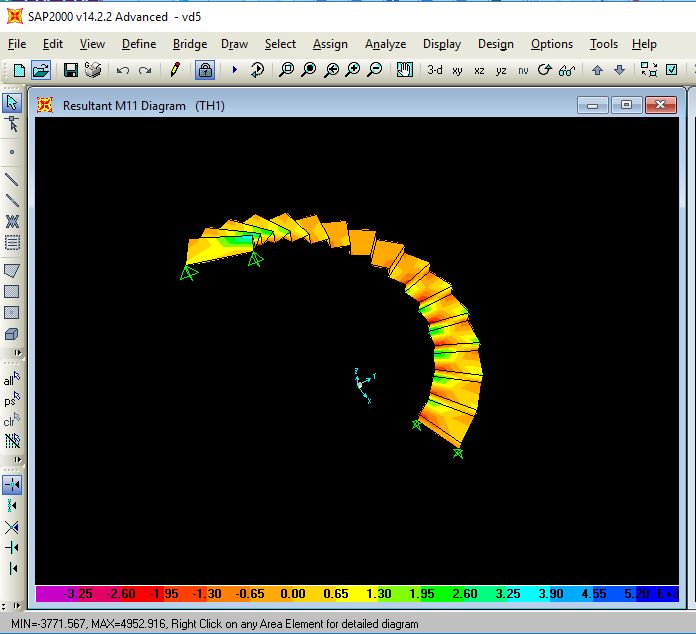Open the File menu

click(x=17, y=44)
